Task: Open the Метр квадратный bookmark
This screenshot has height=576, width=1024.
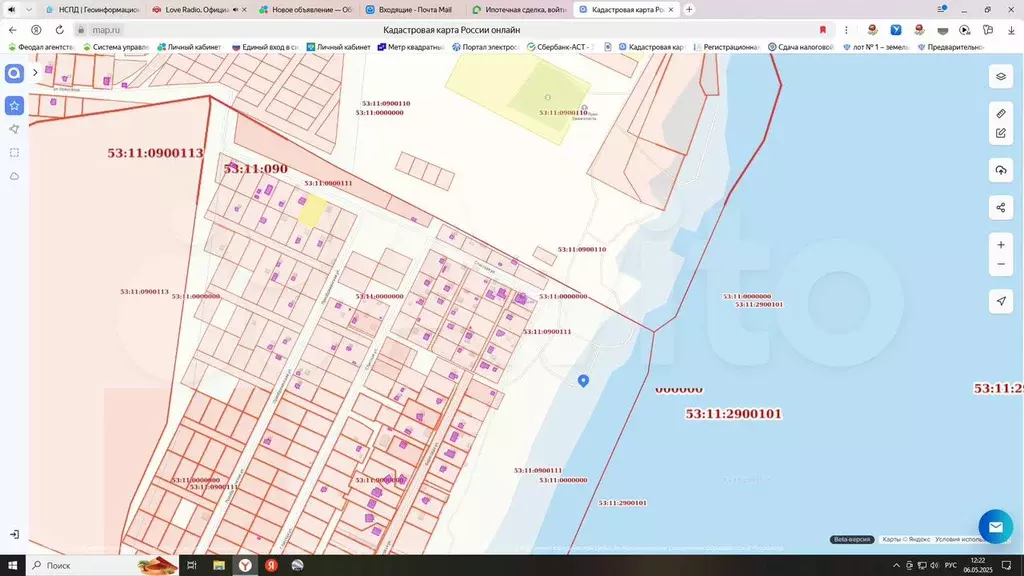Action: coord(411,47)
